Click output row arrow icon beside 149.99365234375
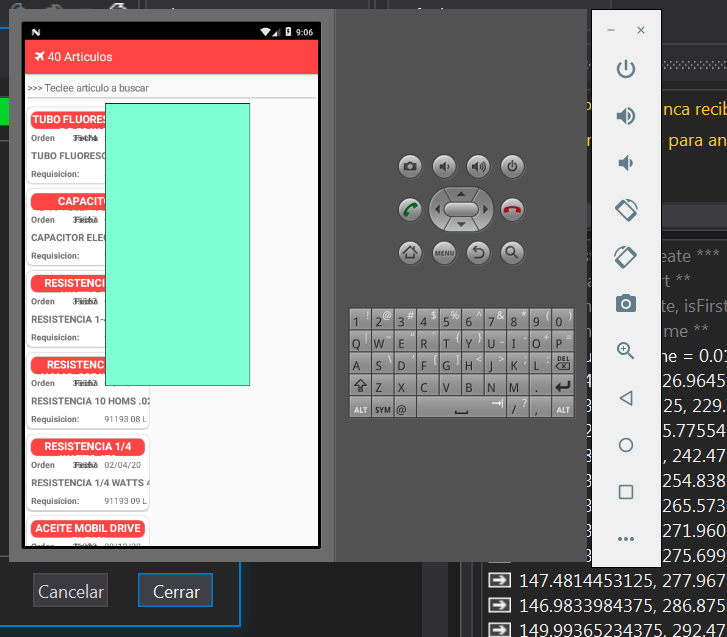 click(500, 630)
